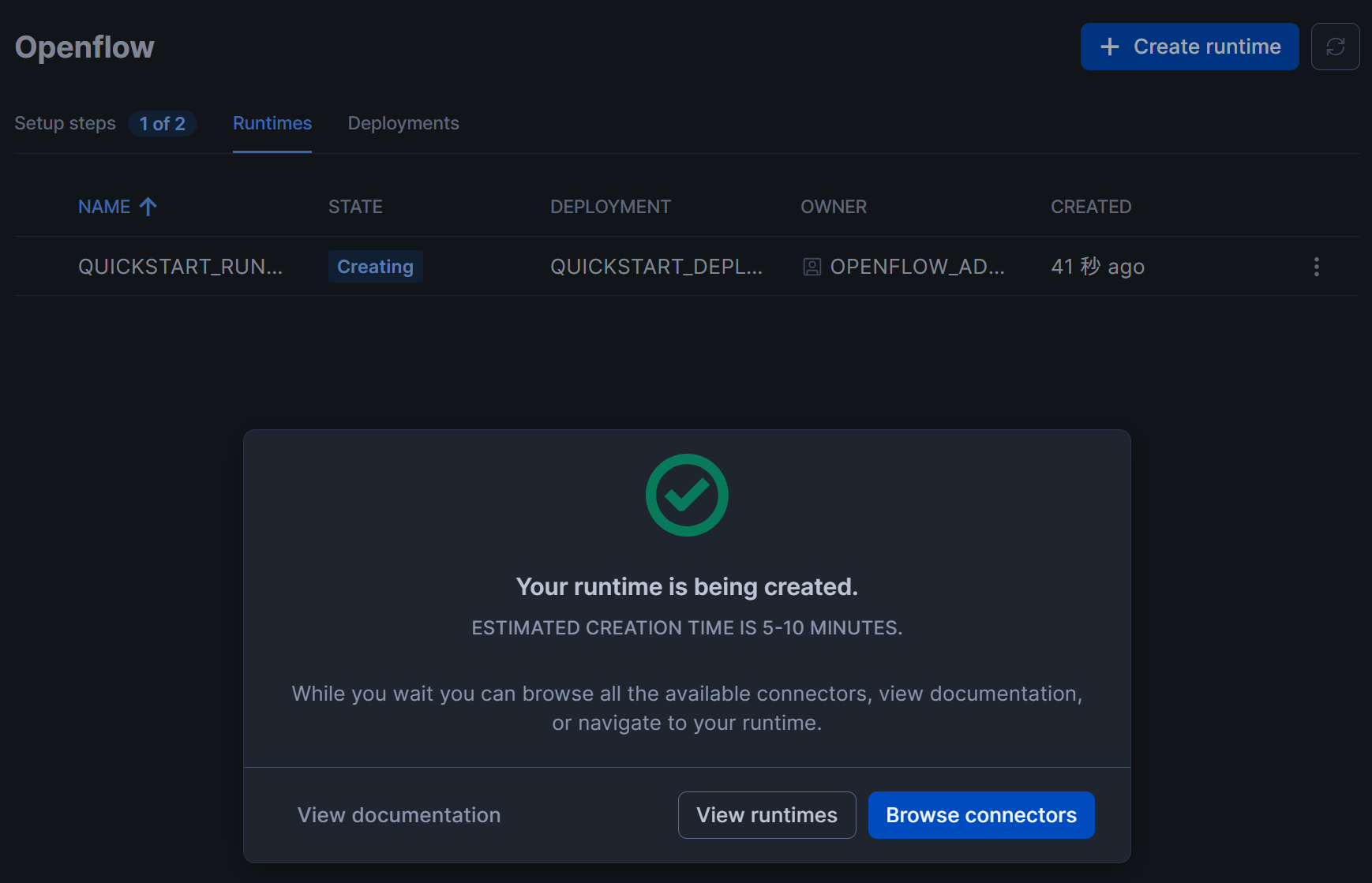Sort by the CREATED column header
Screen dimensions: 1372x883
pos(1091,207)
